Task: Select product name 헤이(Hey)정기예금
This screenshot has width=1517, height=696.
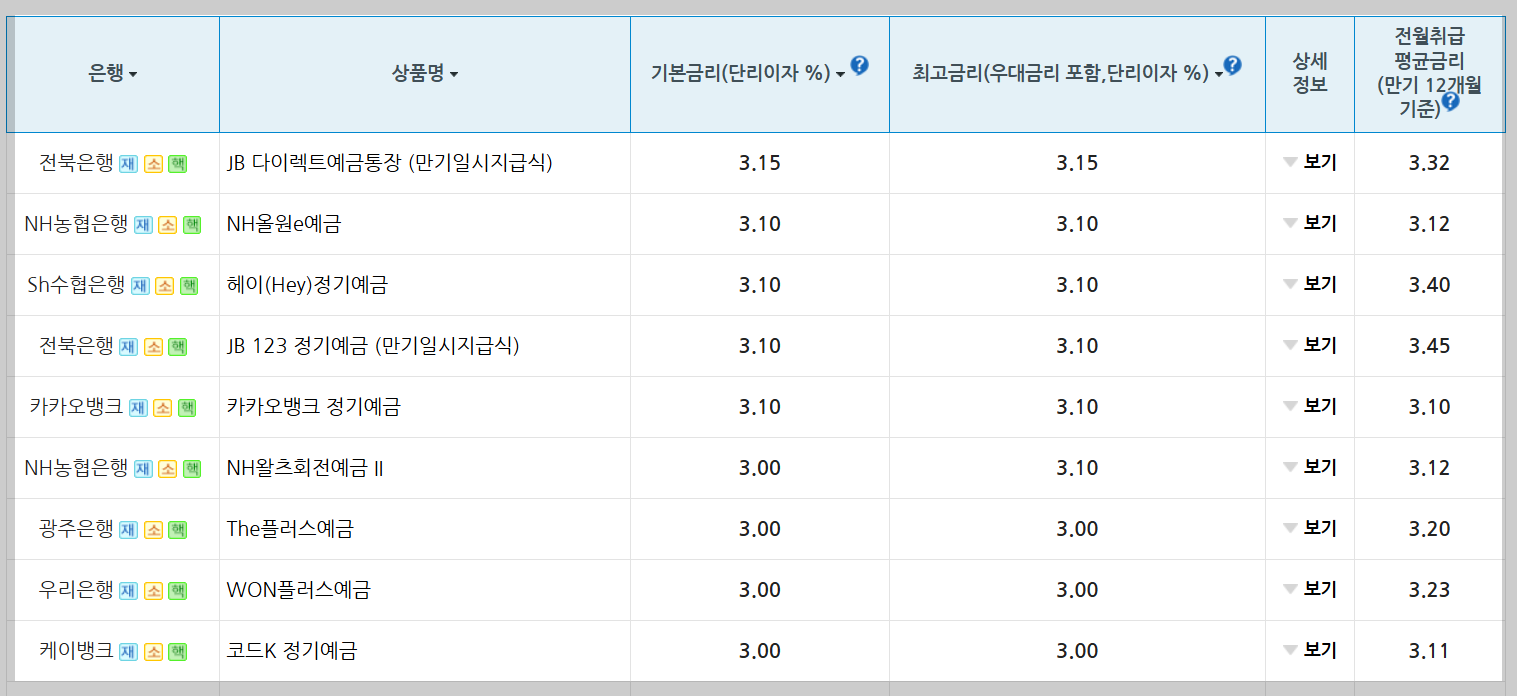Action: click(x=307, y=285)
